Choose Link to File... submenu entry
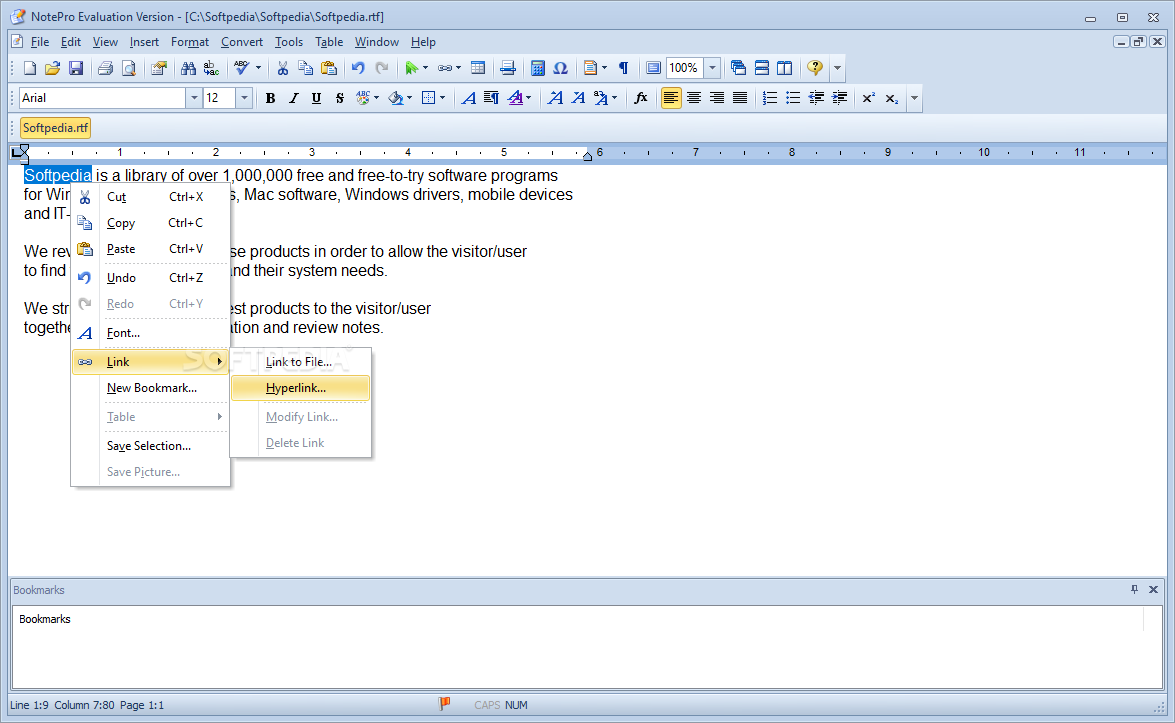Image resolution: width=1175 pixels, height=723 pixels. (300, 362)
